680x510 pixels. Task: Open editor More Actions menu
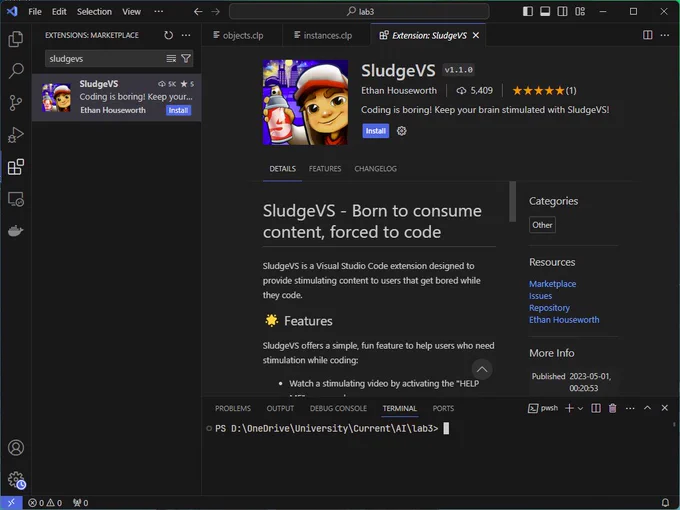665,35
